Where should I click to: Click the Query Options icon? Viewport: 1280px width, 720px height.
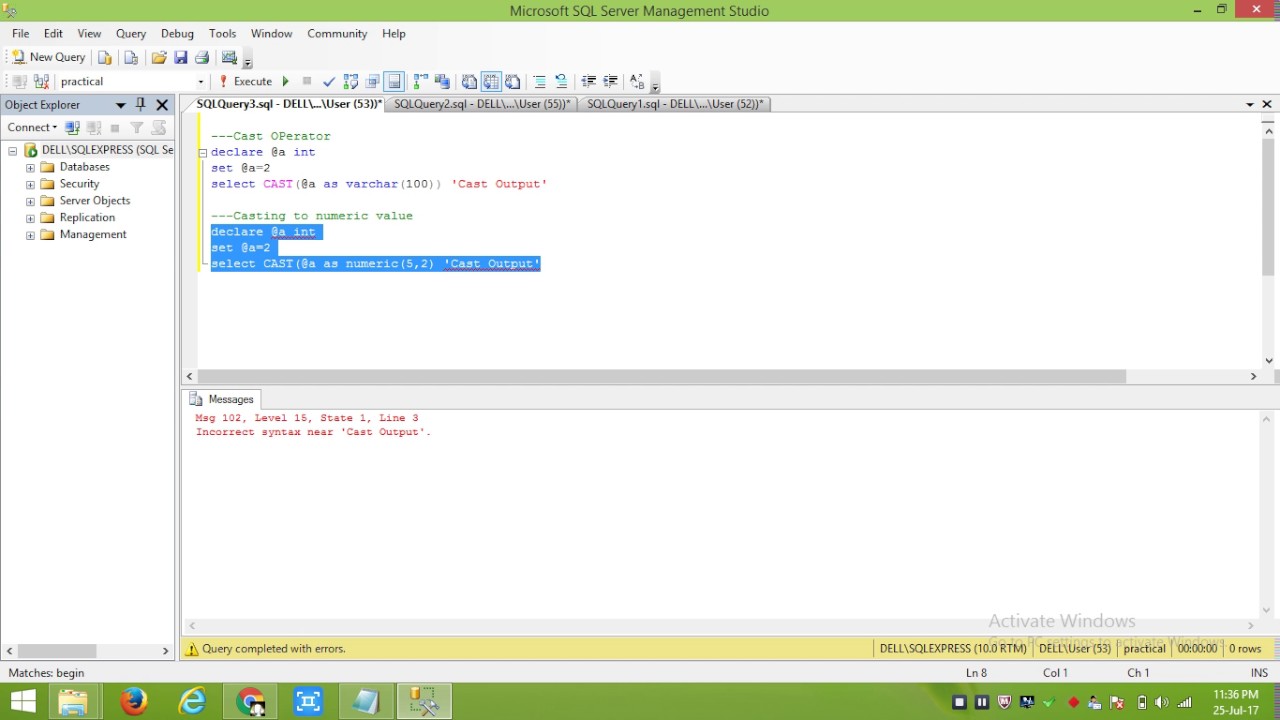coord(373,82)
